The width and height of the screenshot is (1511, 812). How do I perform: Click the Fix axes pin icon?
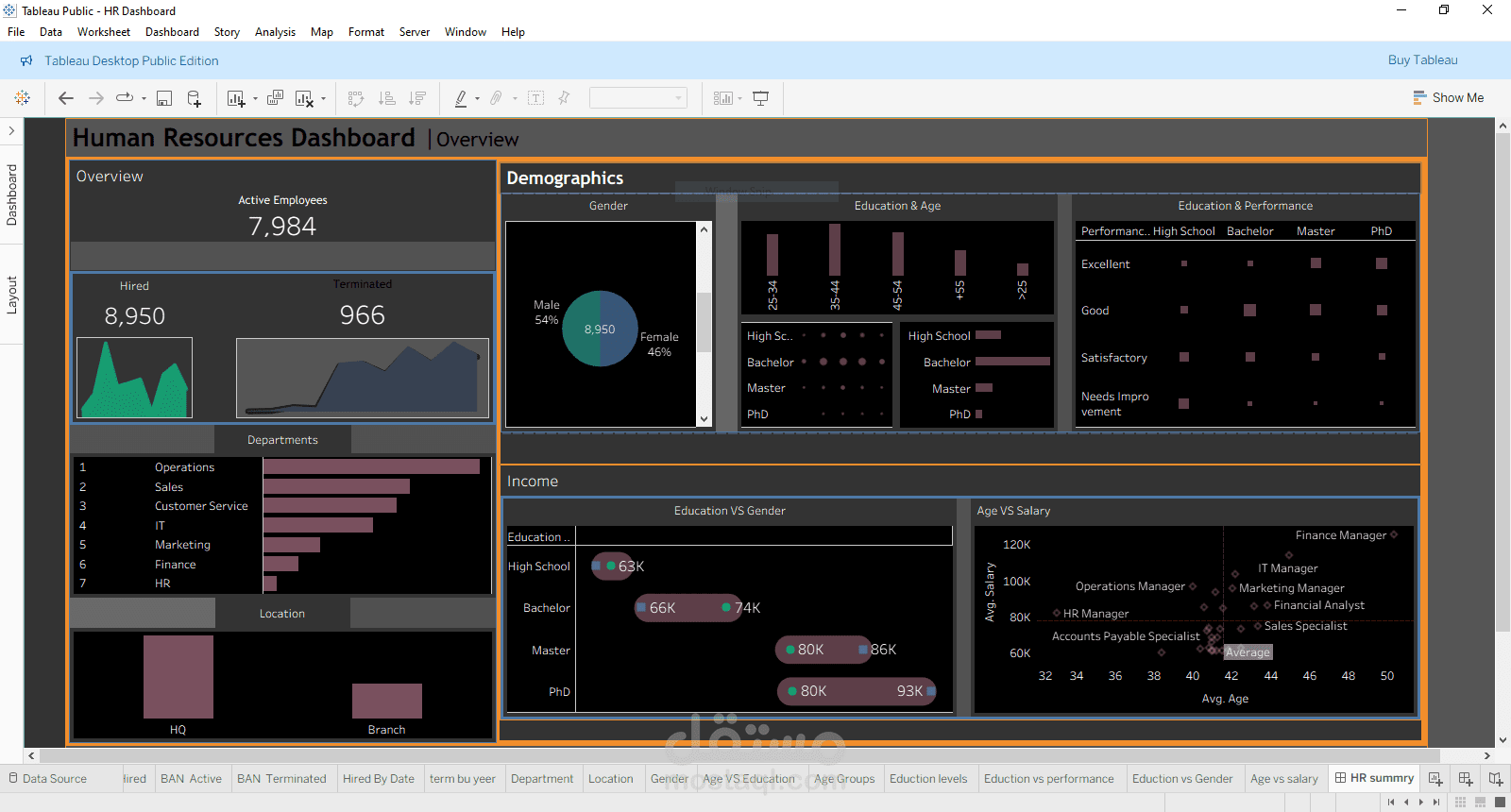click(x=564, y=98)
